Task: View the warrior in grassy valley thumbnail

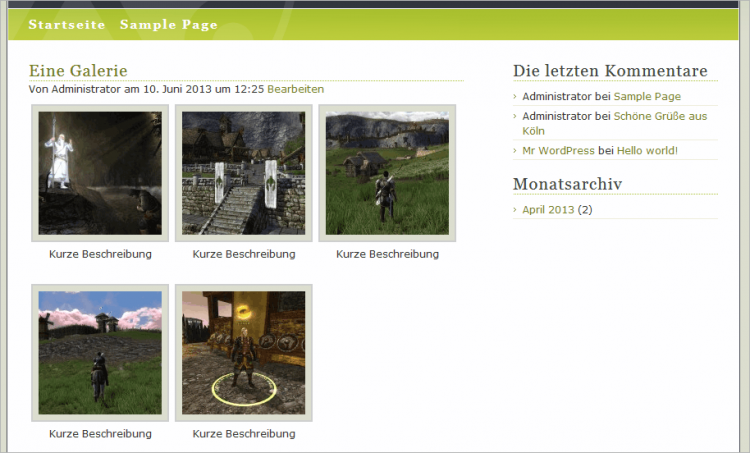Action: coord(387,173)
